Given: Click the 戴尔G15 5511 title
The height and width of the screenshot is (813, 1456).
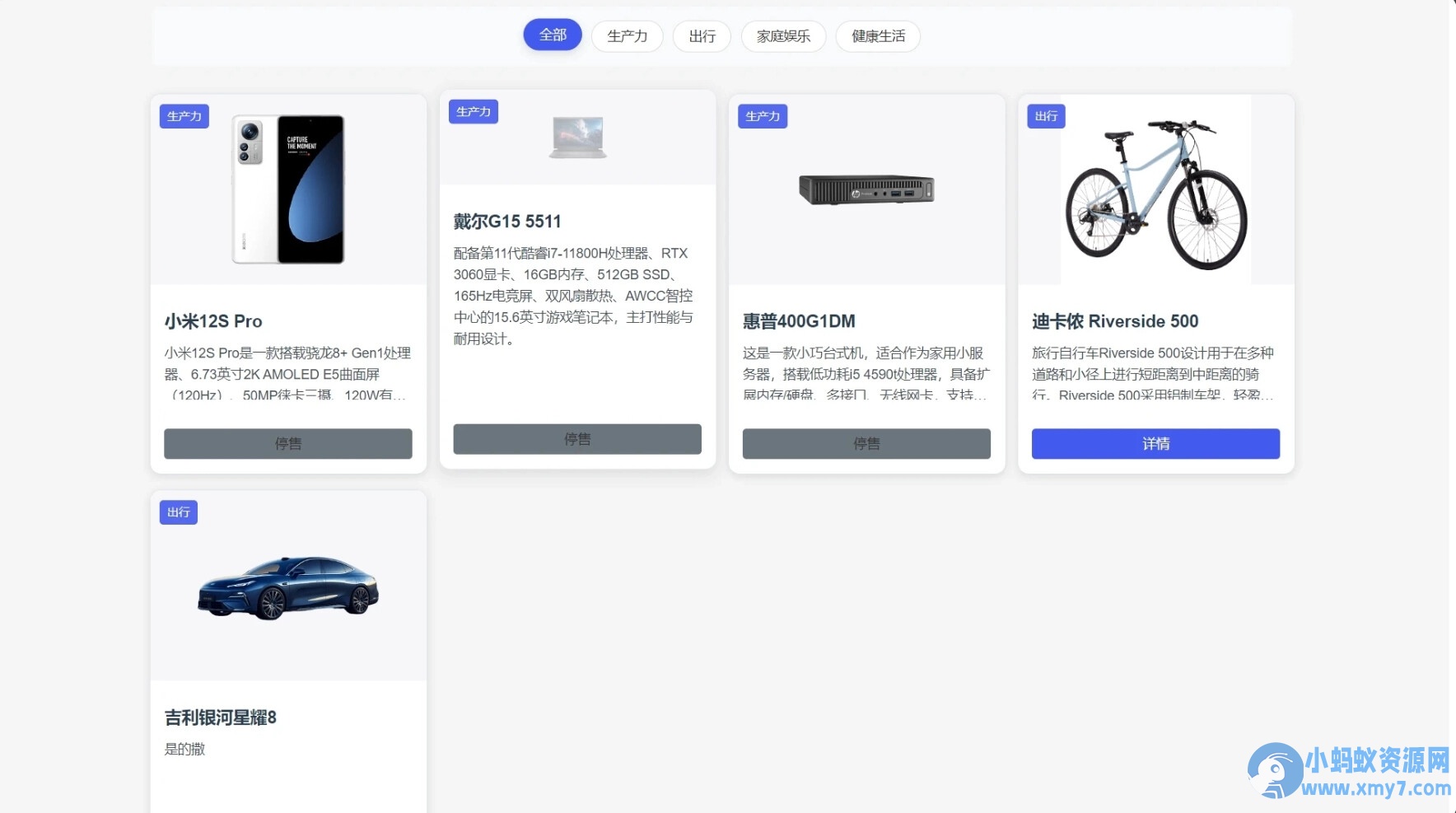Looking at the screenshot, I should pyautogui.click(x=507, y=222).
